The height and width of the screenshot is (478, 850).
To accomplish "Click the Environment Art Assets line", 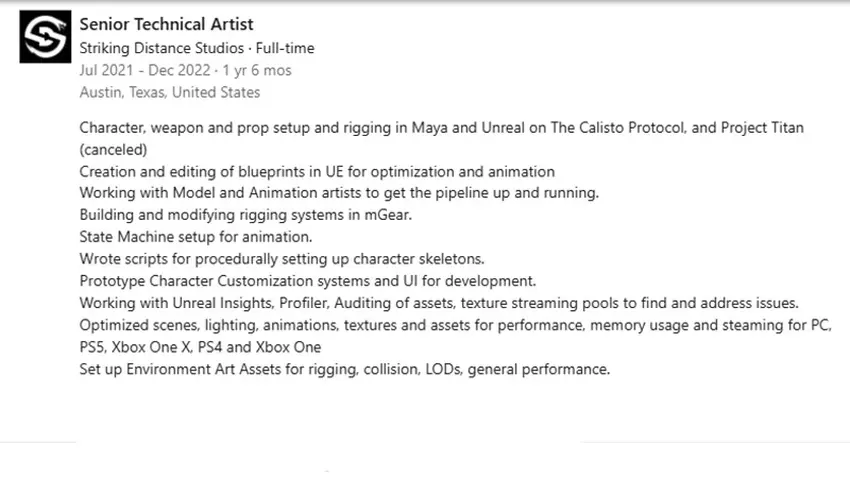I will point(344,369).
